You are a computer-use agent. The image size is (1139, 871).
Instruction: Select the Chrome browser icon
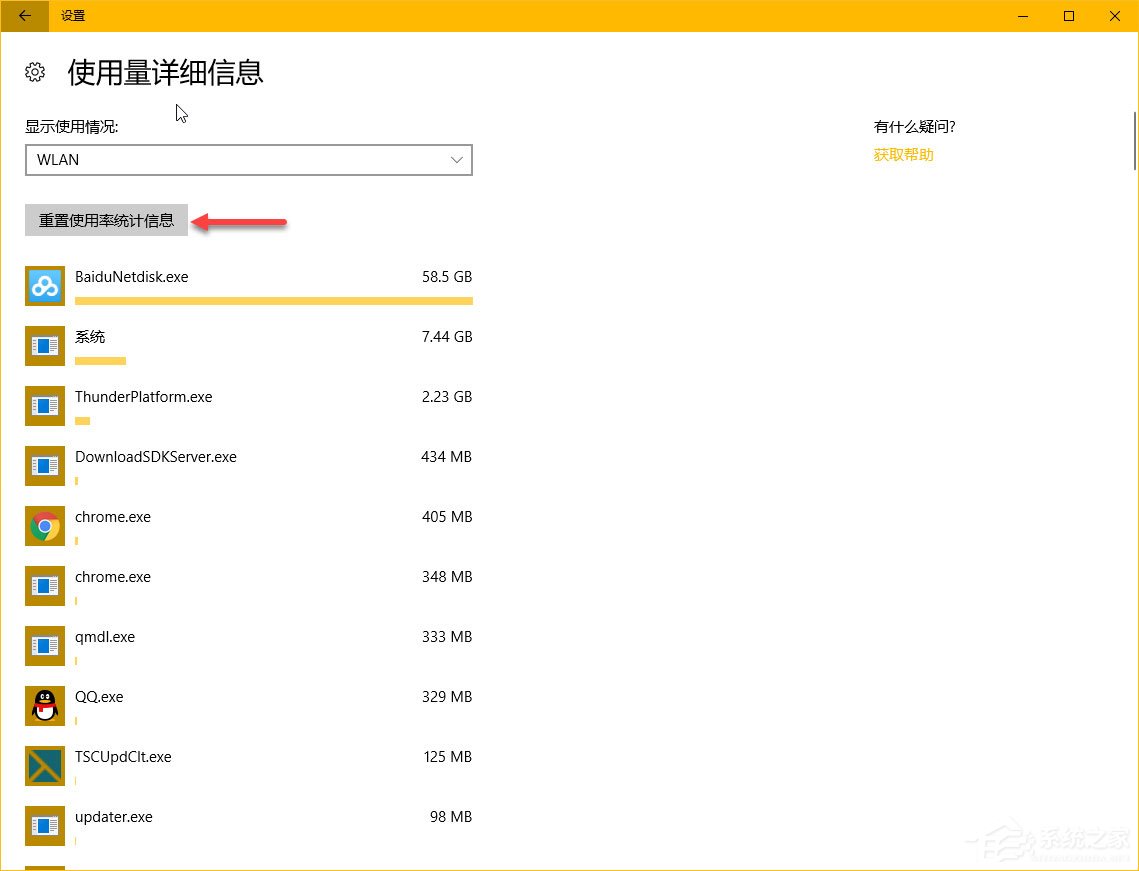[x=44, y=526]
